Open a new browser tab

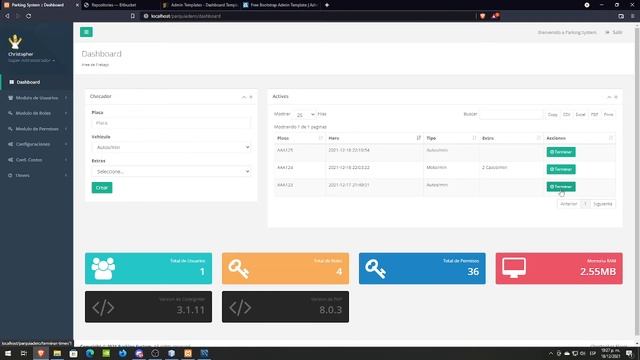pyautogui.click(x=327, y=5)
